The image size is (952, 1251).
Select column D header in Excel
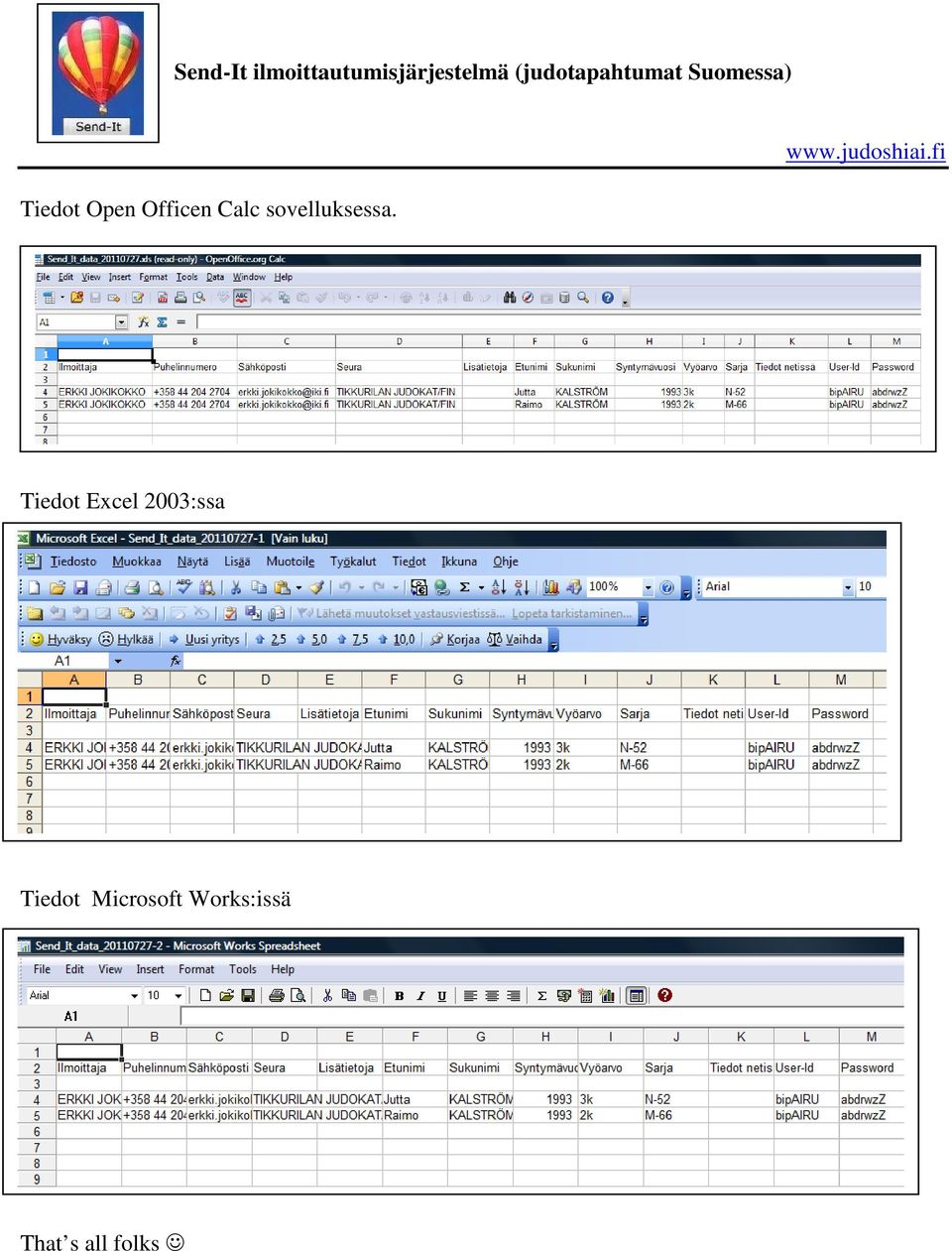(266, 681)
